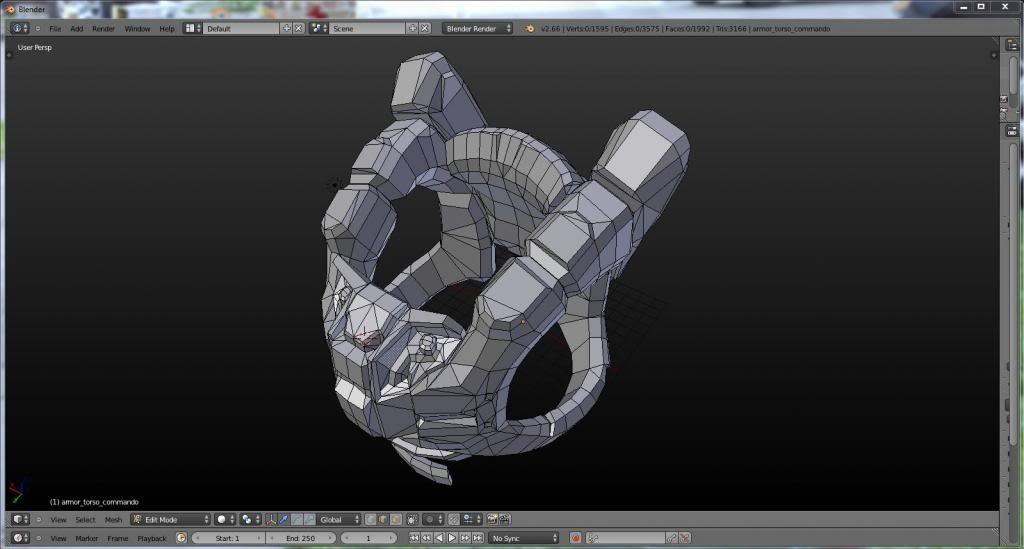Jump to the timeline start frame button
Viewport: 1024px width, 549px height.
[x=414, y=538]
